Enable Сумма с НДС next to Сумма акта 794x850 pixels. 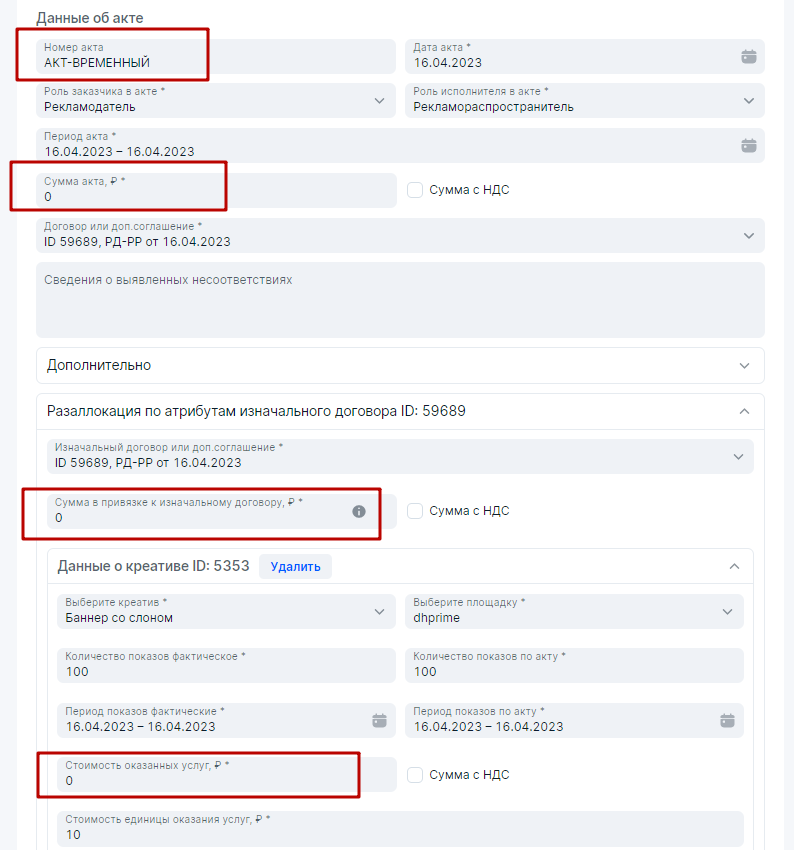416,190
